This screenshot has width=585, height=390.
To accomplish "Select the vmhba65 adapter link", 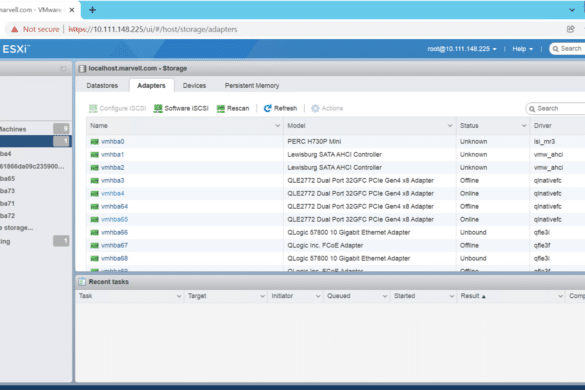I will click(x=115, y=219).
